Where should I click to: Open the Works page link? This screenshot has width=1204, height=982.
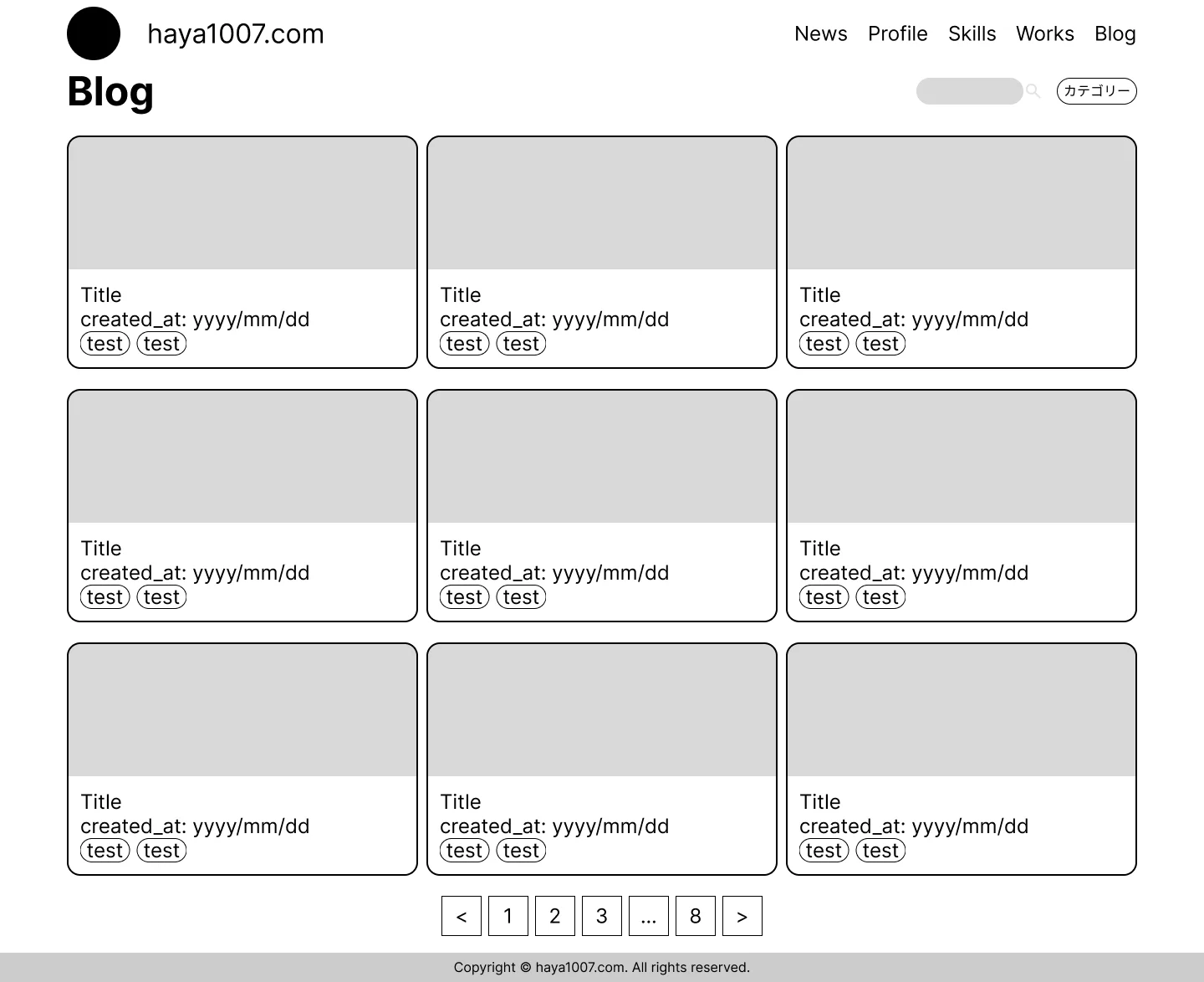[x=1045, y=33]
